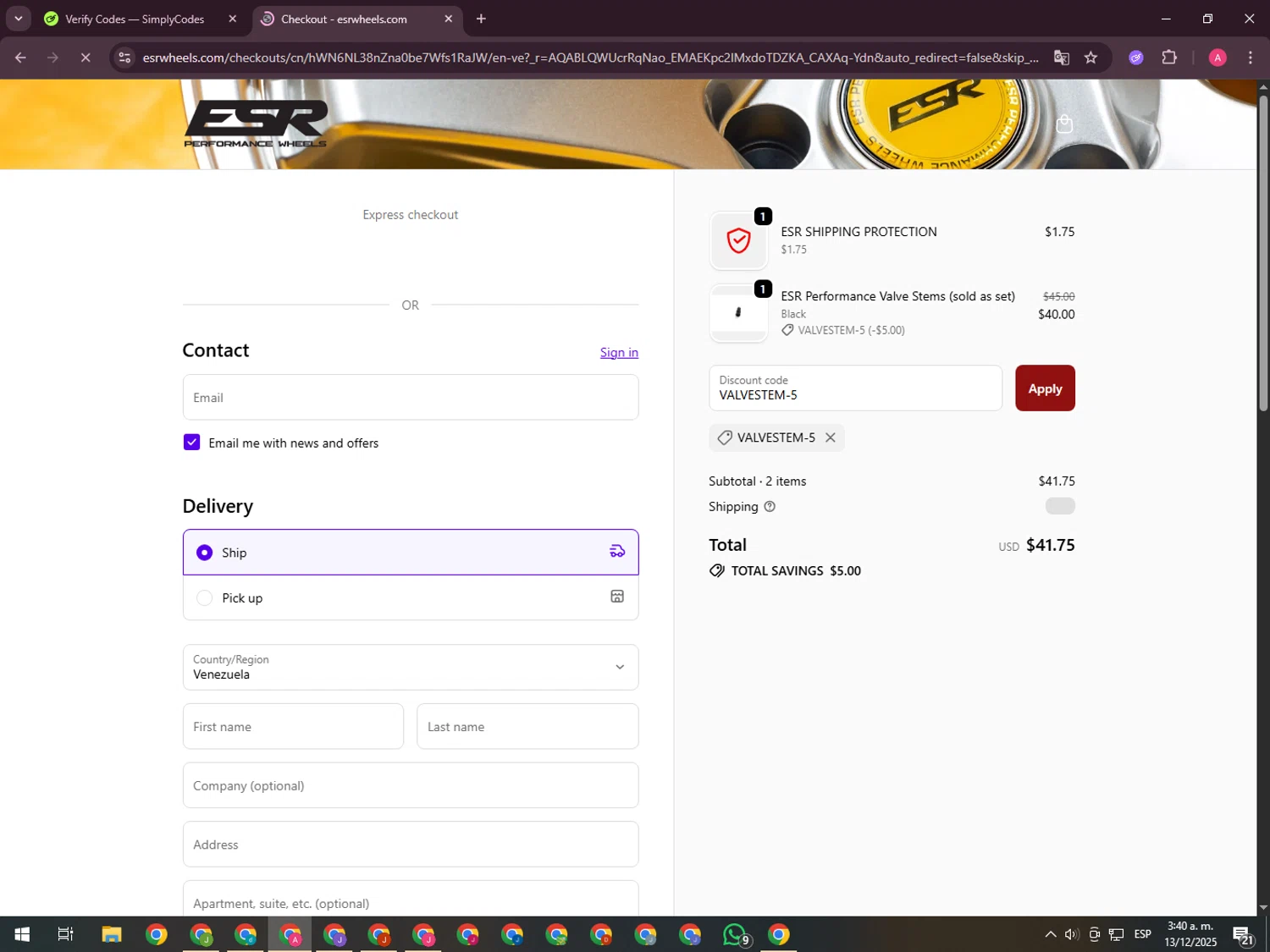Screen dimensions: 1270x952
Task: Open the Shipping help question icon
Action: point(770,507)
